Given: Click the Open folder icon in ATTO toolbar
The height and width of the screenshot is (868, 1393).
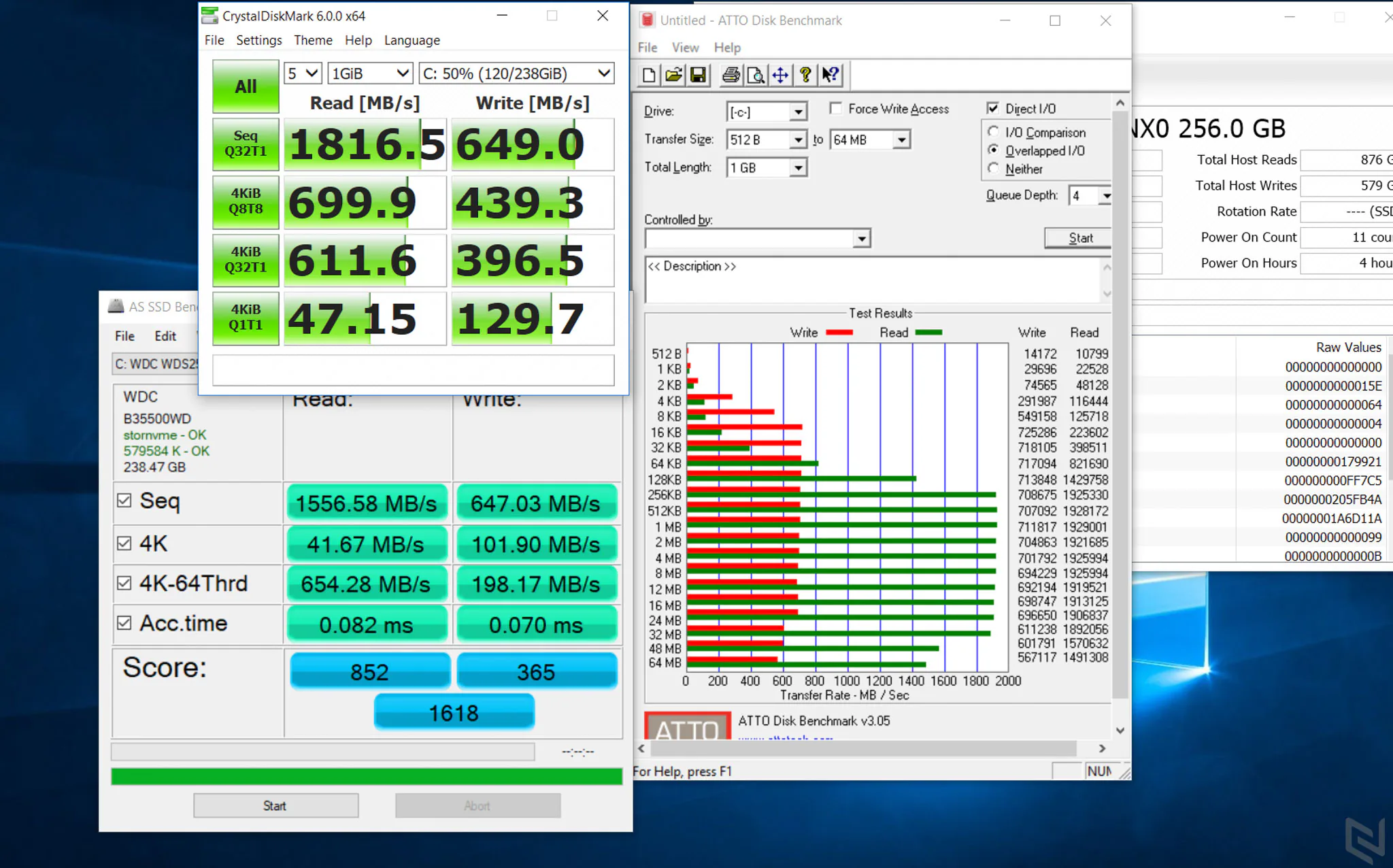Looking at the screenshot, I should 673,75.
